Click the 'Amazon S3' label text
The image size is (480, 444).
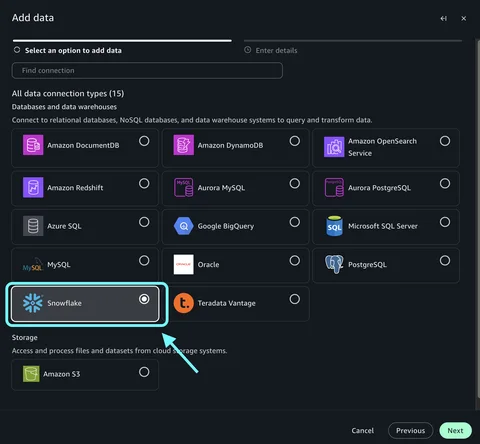point(62,374)
